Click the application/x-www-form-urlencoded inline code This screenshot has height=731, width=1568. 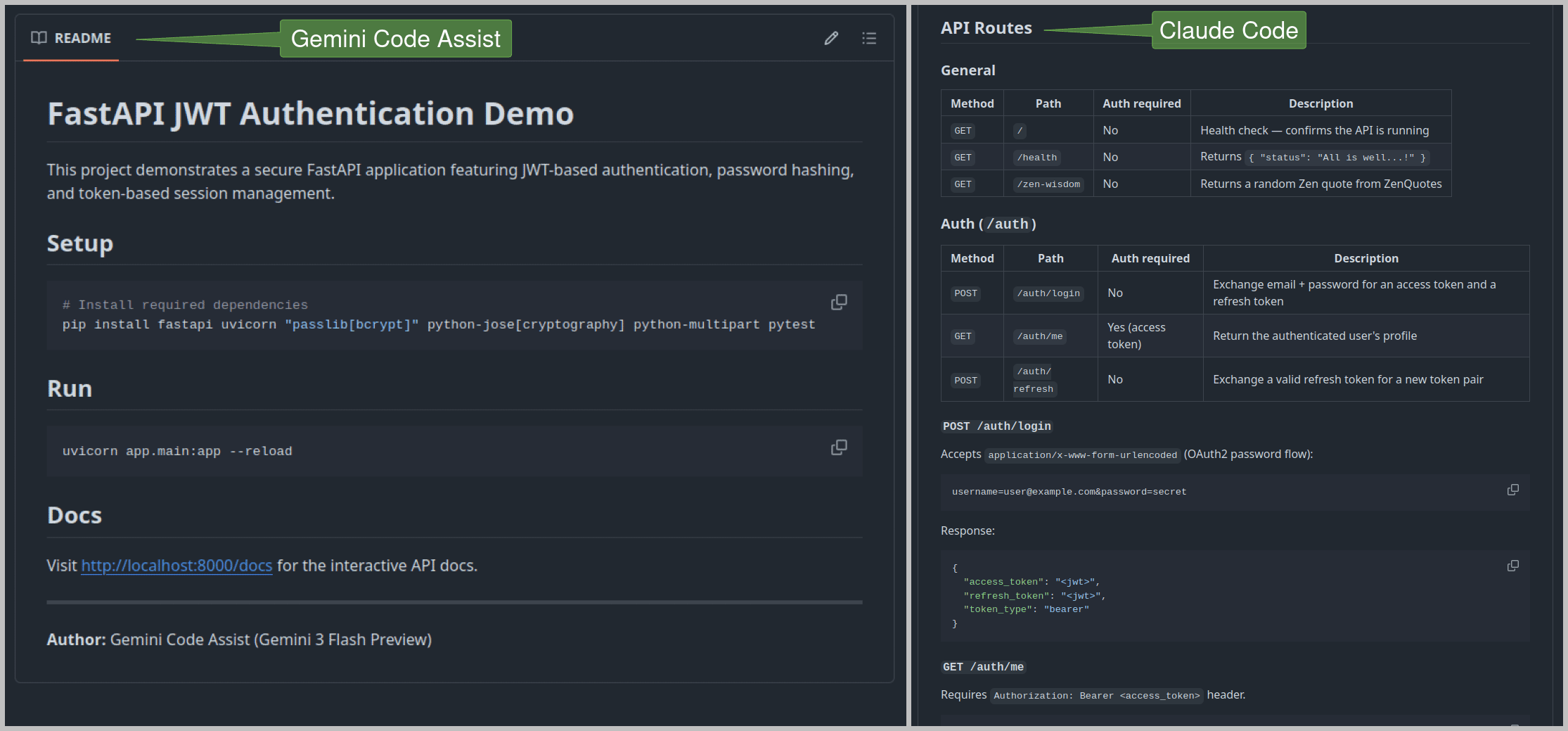point(1082,455)
